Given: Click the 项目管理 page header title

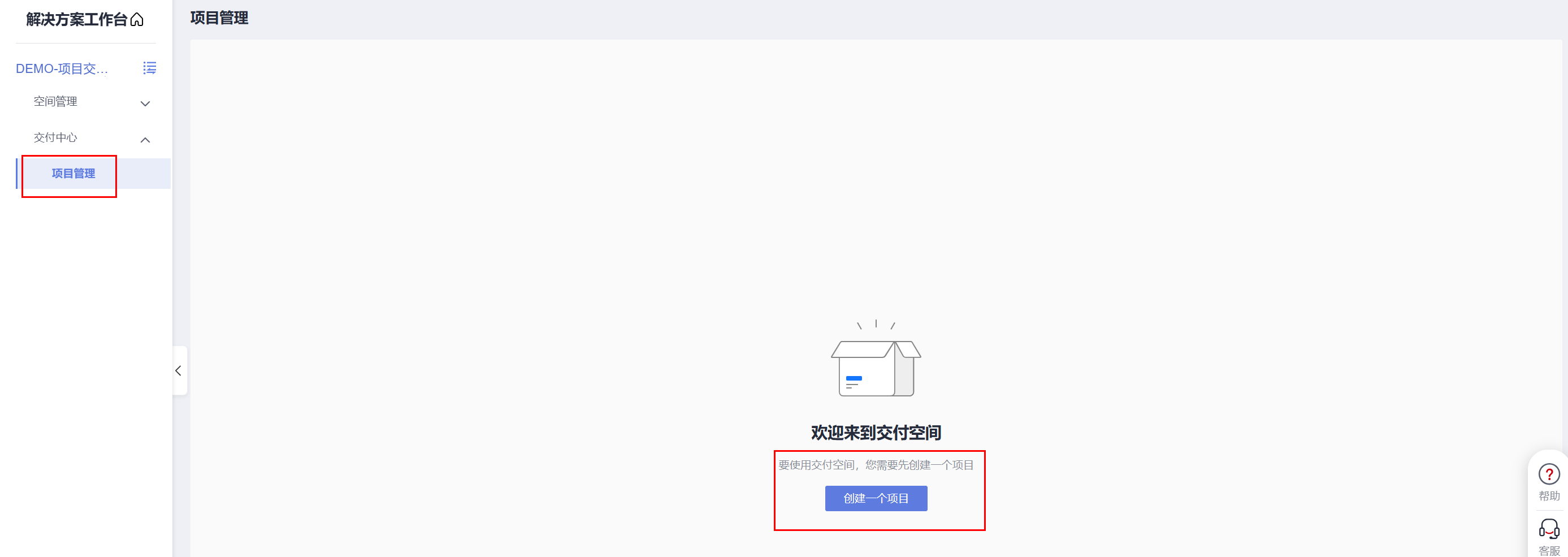Looking at the screenshot, I should tap(219, 18).
